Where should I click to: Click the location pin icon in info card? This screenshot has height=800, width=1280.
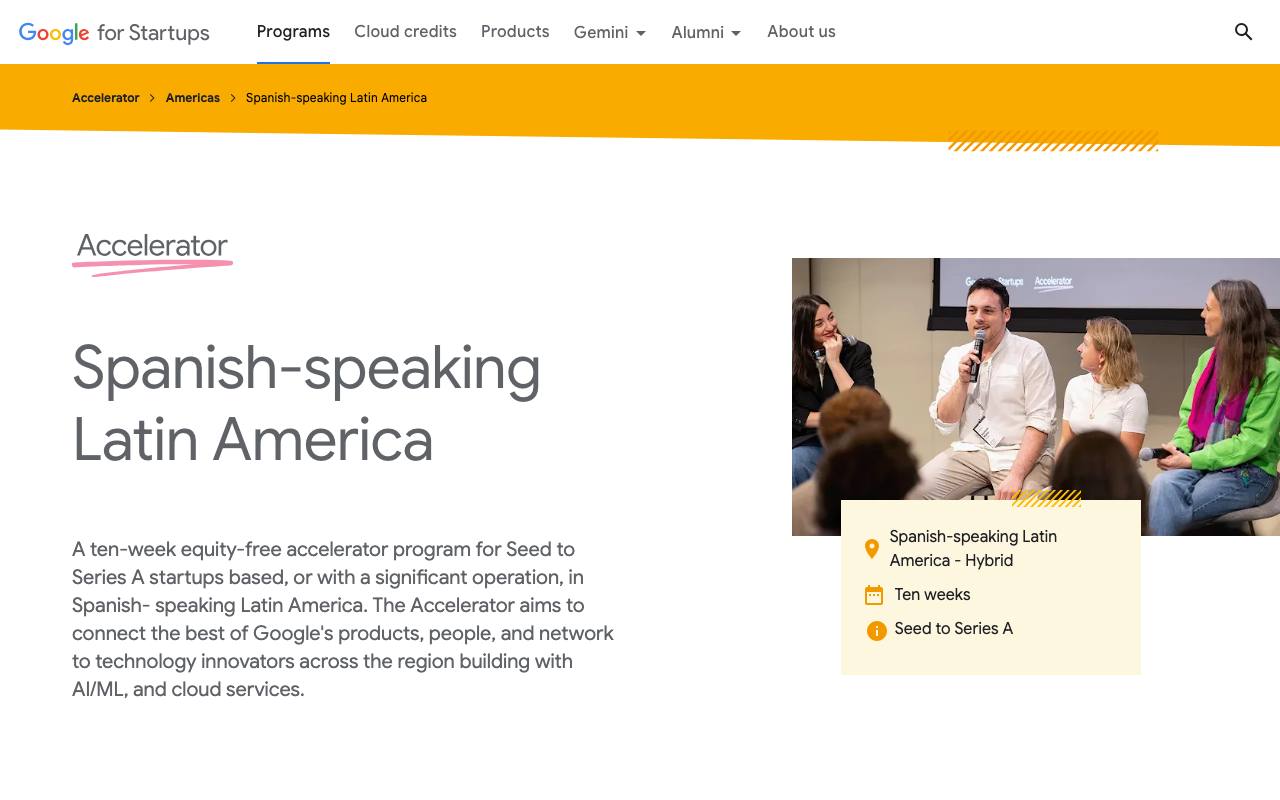872,549
